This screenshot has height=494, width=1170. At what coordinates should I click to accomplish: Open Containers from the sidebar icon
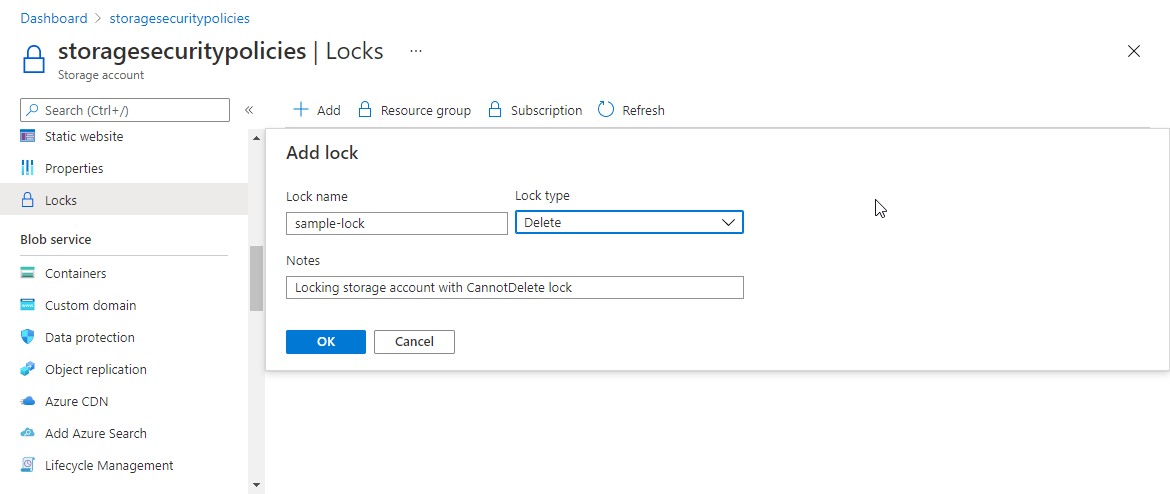click(x=28, y=273)
